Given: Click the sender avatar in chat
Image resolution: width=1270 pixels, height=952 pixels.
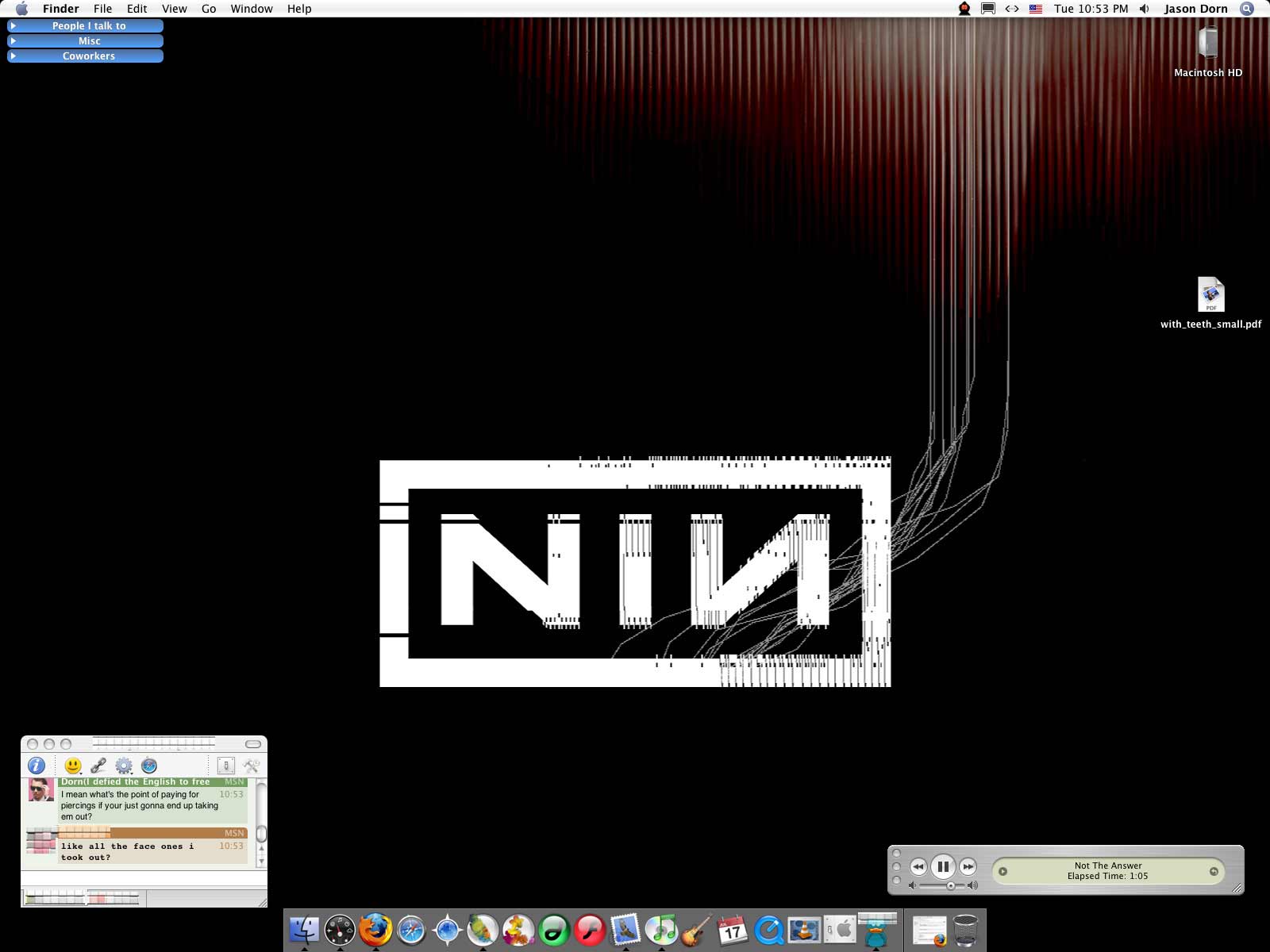Looking at the screenshot, I should click(41, 790).
